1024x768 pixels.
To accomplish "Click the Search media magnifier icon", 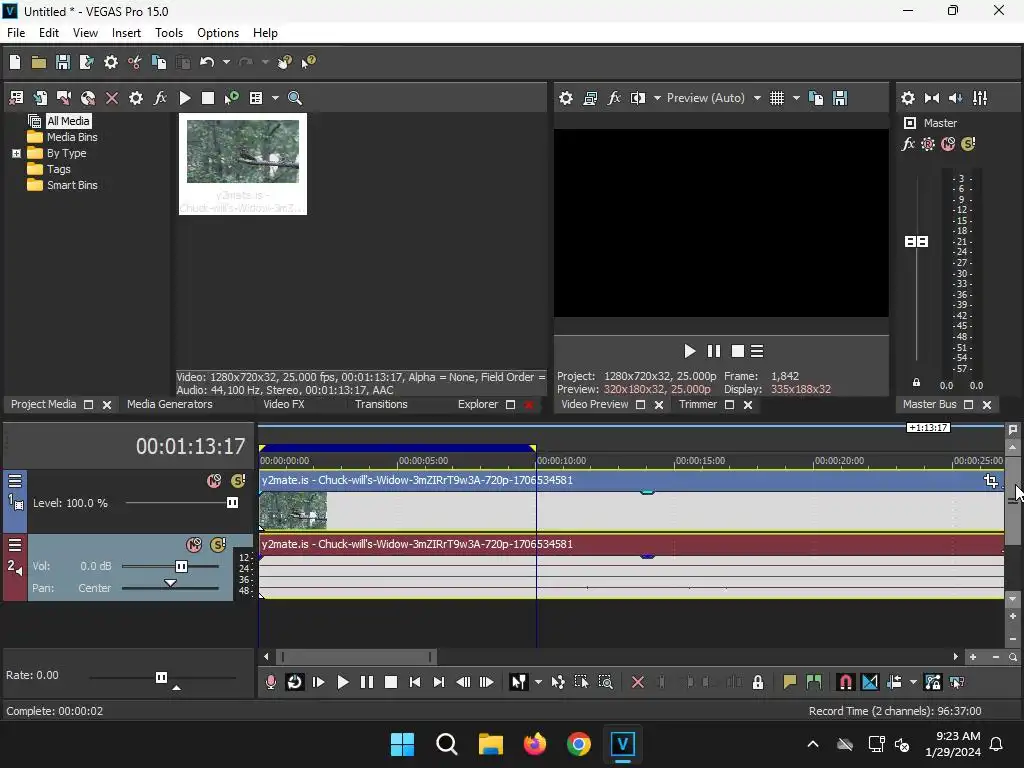I will coord(295,98).
